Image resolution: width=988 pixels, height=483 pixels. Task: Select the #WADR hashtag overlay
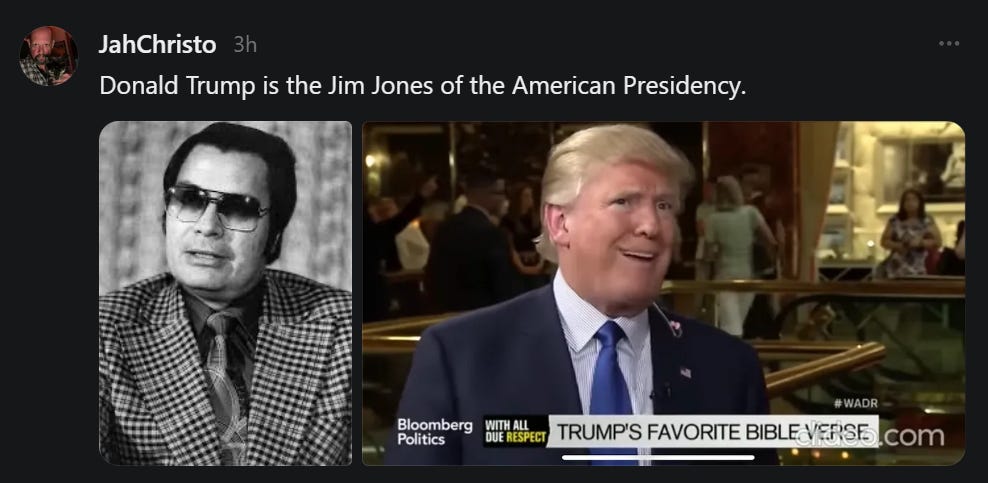tap(855, 404)
